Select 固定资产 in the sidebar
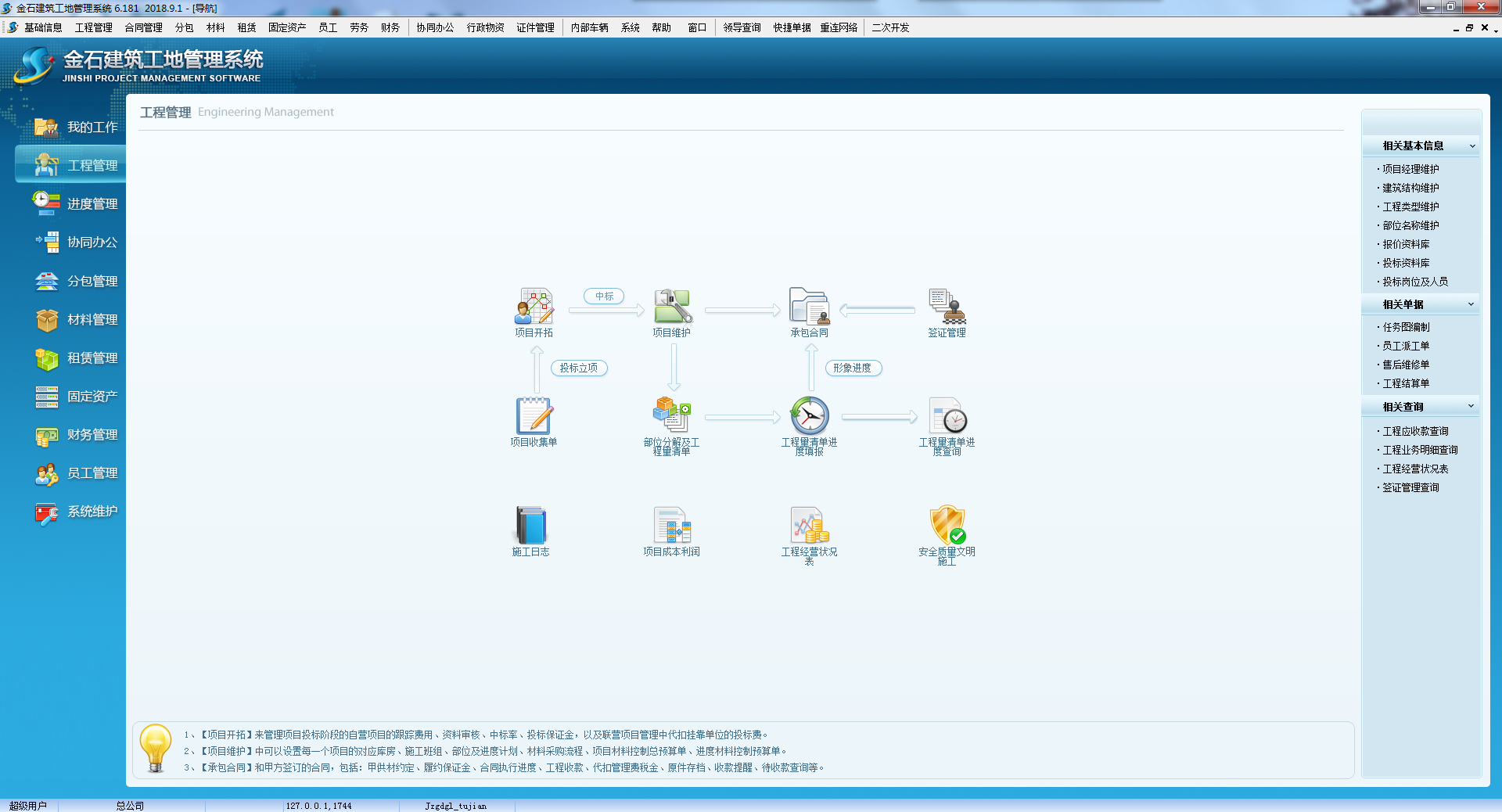The image size is (1502, 812). tap(76, 396)
